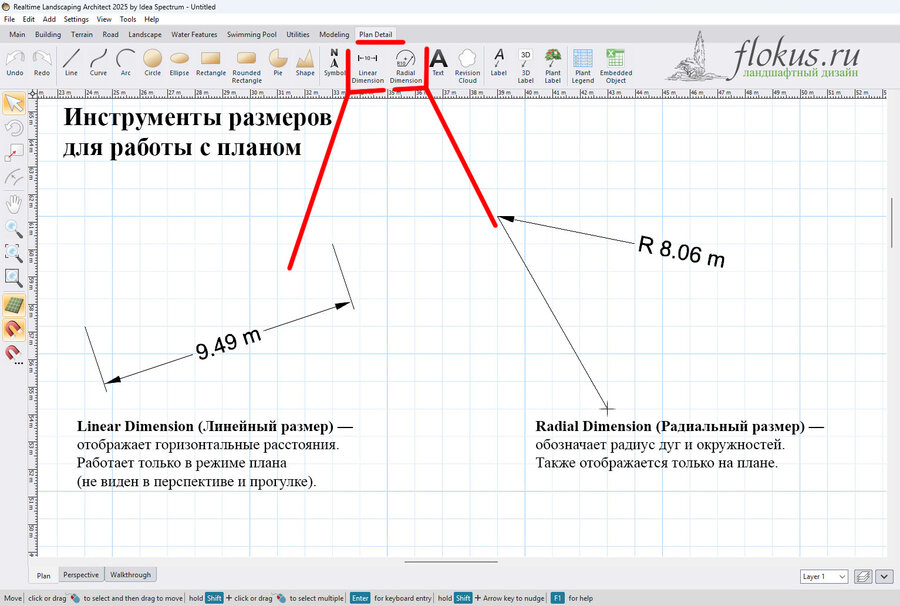Open snap settings (magnet with dots)

[14, 355]
